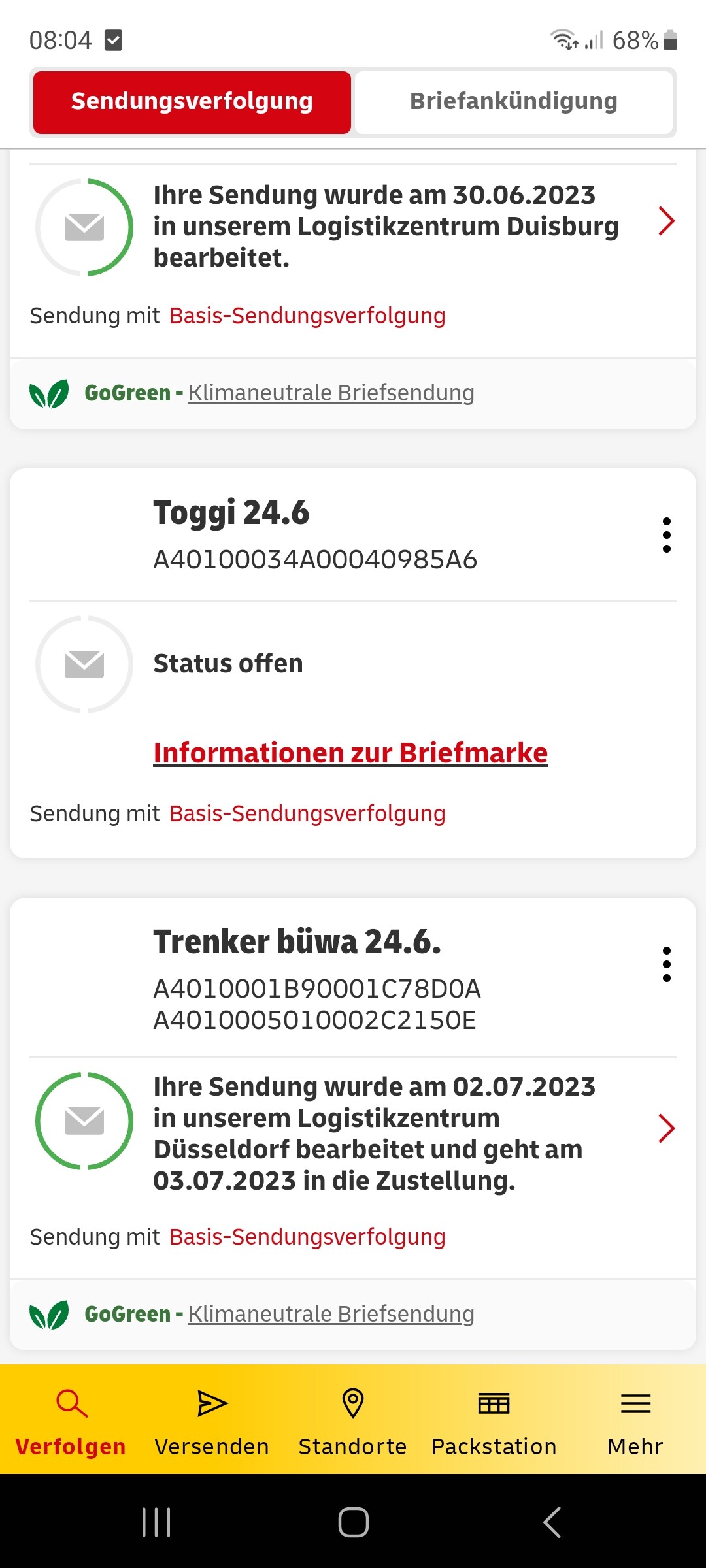Tap the Standorte location pin icon
The height and width of the screenshot is (1568, 706).
pyautogui.click(x=353, y=1403)
